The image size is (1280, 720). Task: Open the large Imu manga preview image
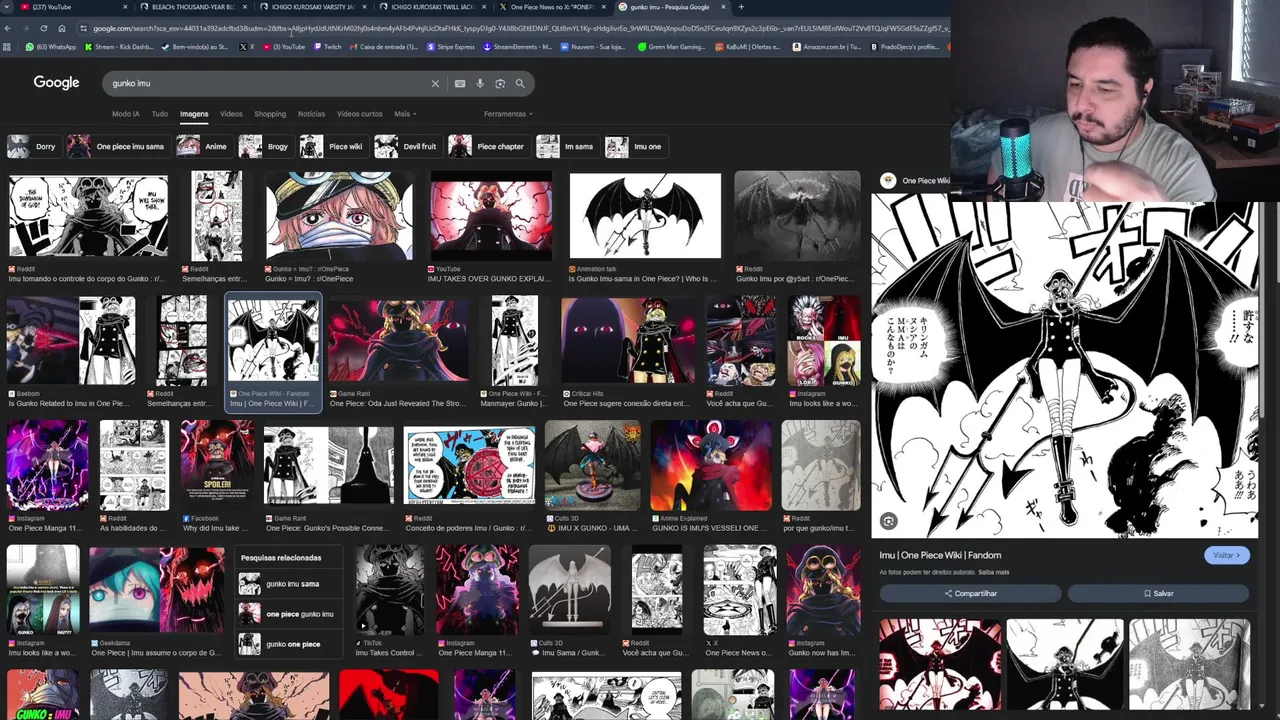tap(1065, 366)
